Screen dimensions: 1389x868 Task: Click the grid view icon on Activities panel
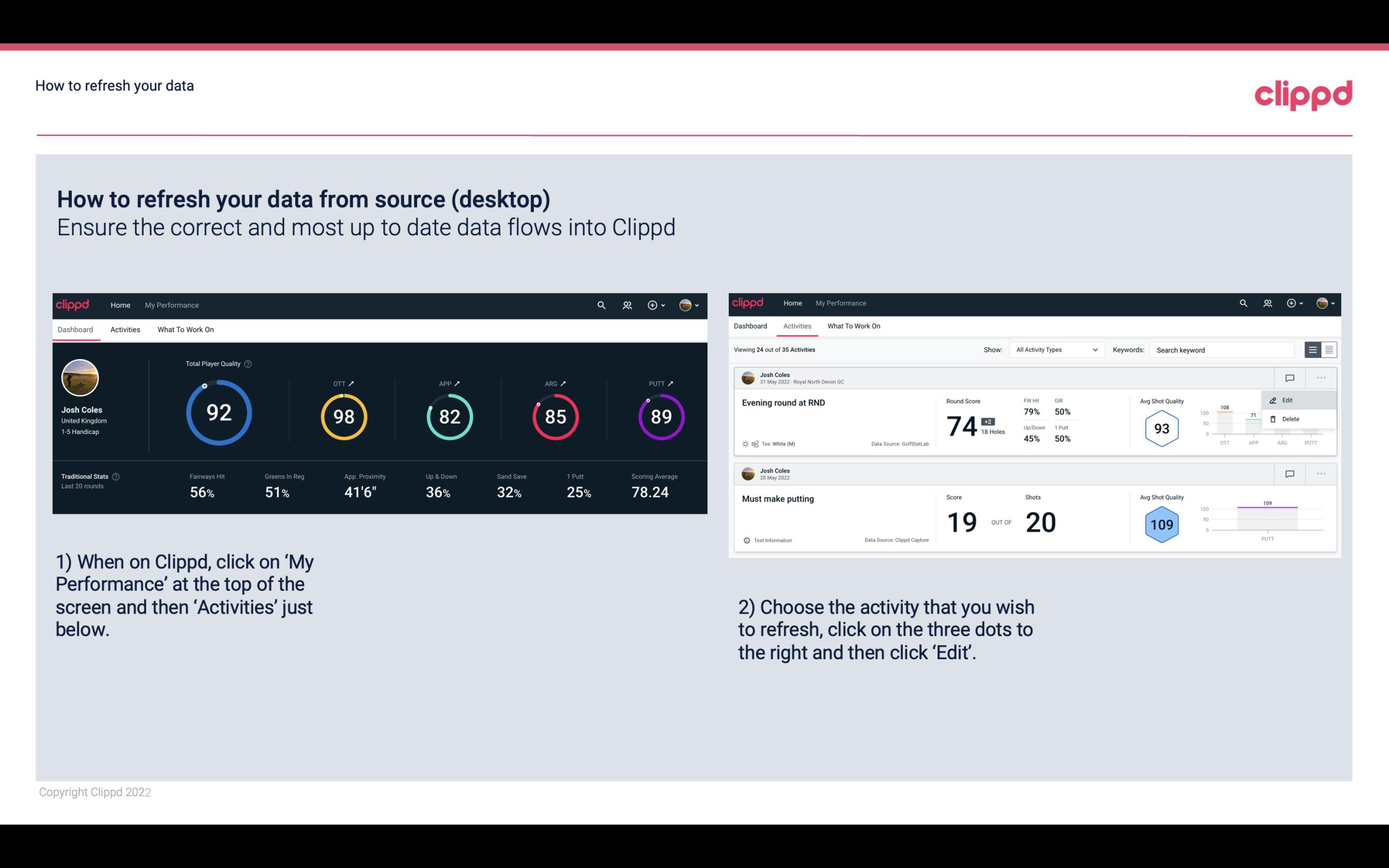1328,350
